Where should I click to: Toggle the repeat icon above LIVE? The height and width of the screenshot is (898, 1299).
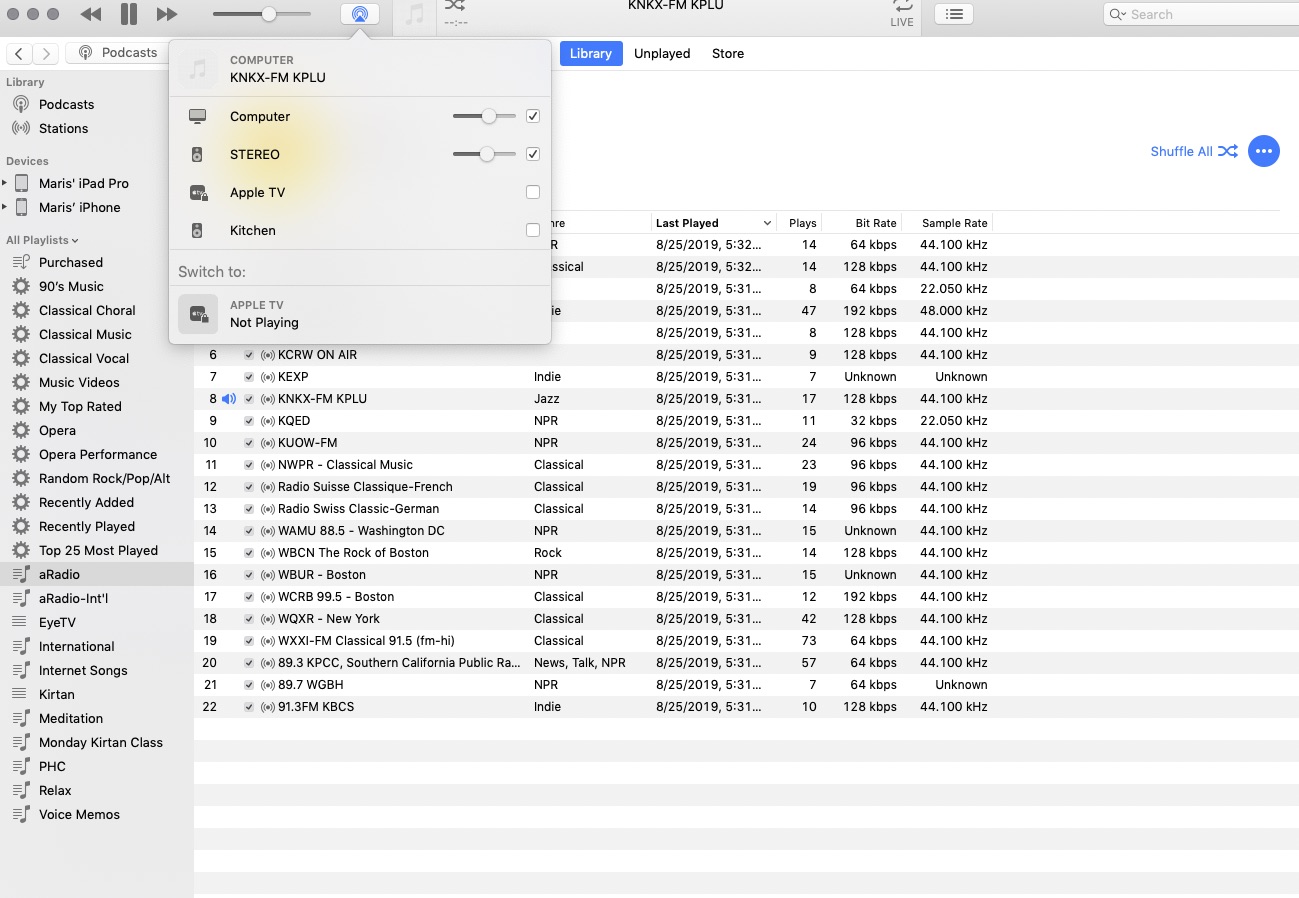pos(902,6)
